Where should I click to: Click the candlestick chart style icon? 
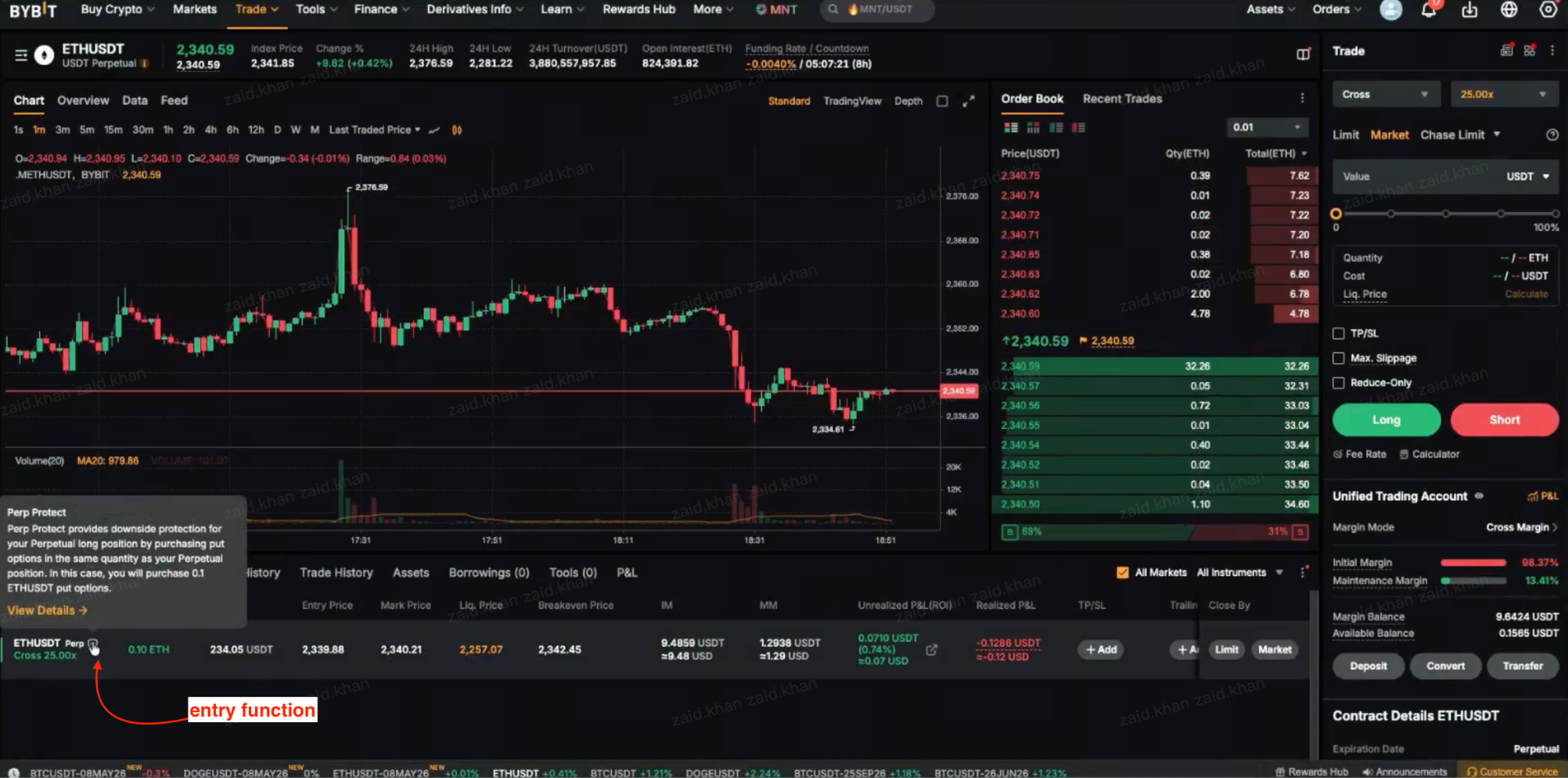tap(457, 130)
